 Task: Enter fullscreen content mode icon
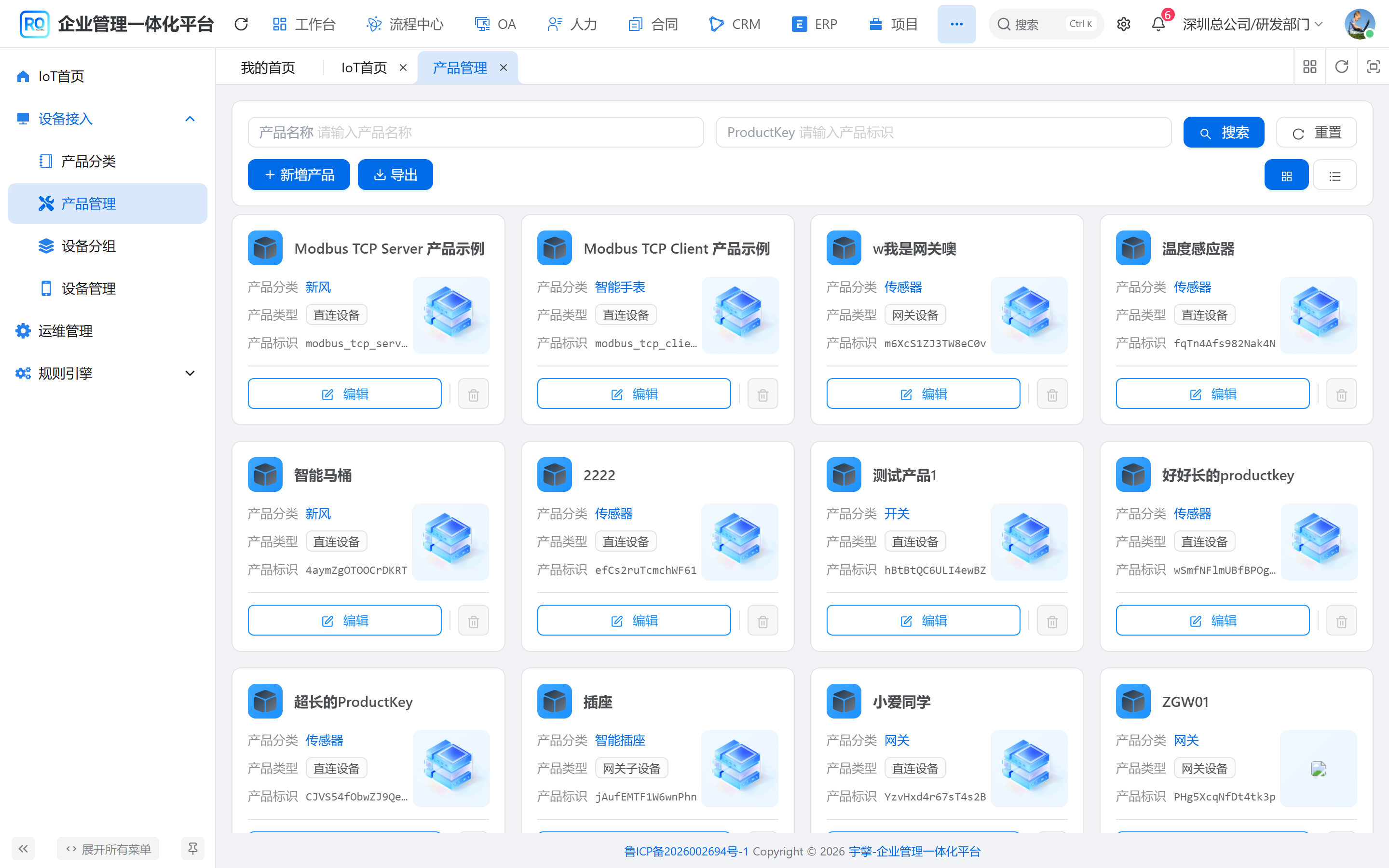(1373, 67)
